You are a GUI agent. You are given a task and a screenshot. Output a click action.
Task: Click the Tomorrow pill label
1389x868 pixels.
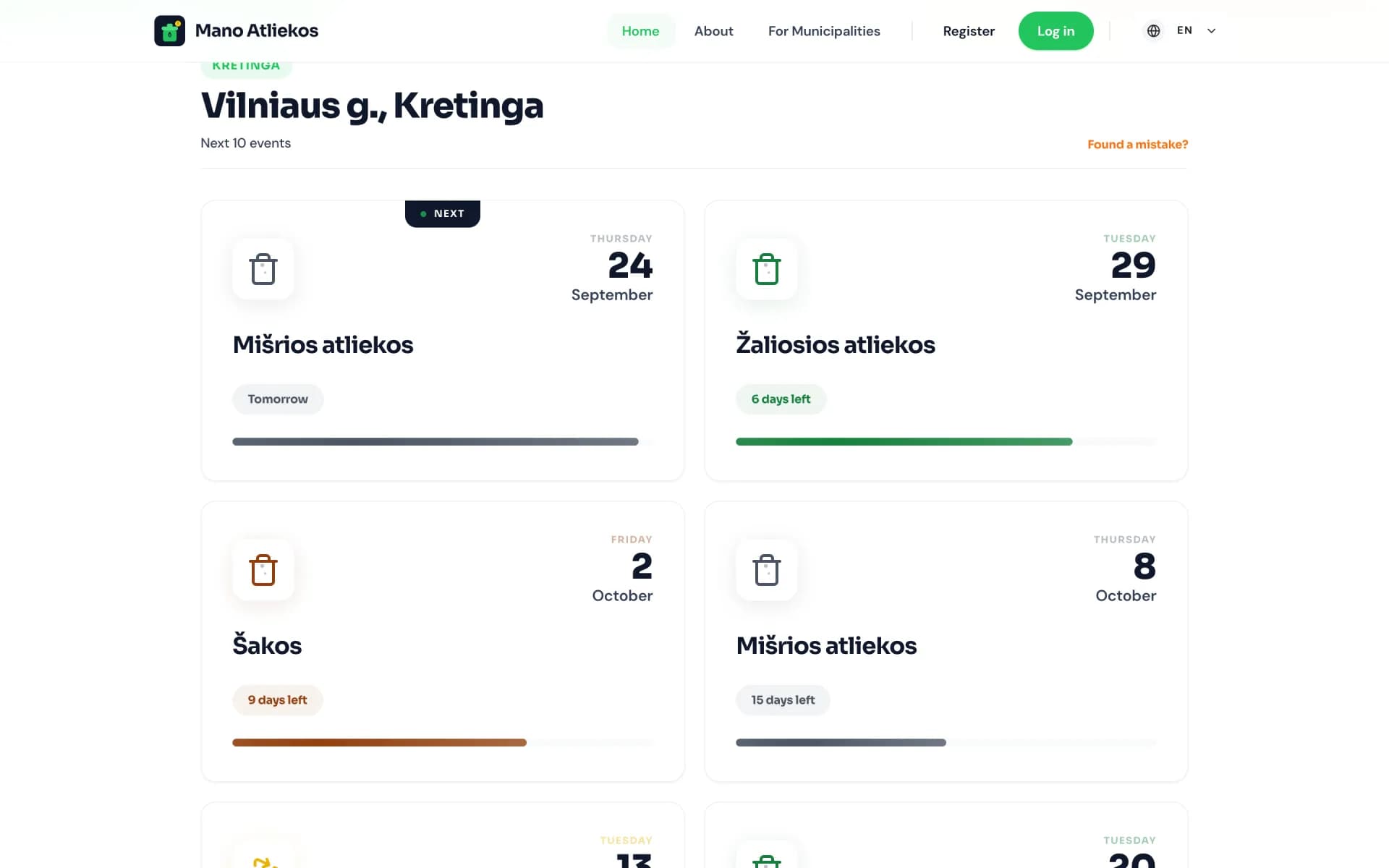pyautogui.click(x=278, y=399)
